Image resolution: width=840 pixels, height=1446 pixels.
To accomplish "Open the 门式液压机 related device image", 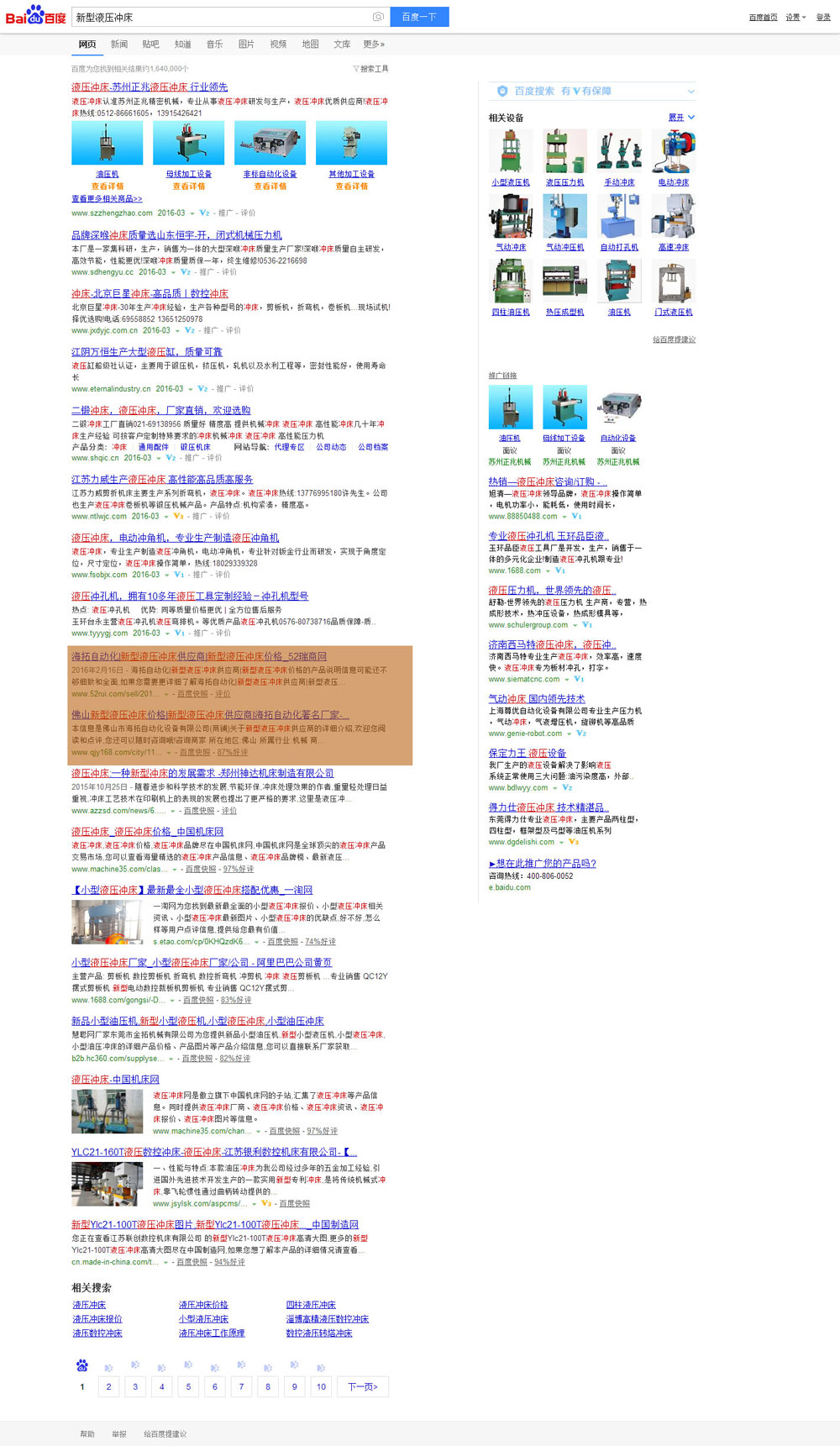I will 674,281.
